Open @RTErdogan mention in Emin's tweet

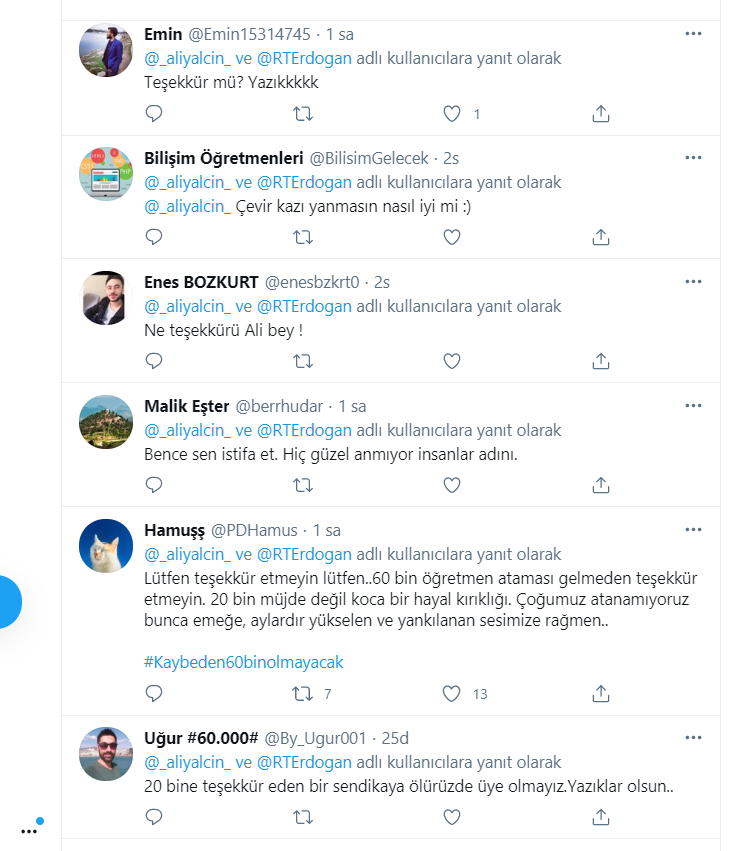click(x=305, y=58)
